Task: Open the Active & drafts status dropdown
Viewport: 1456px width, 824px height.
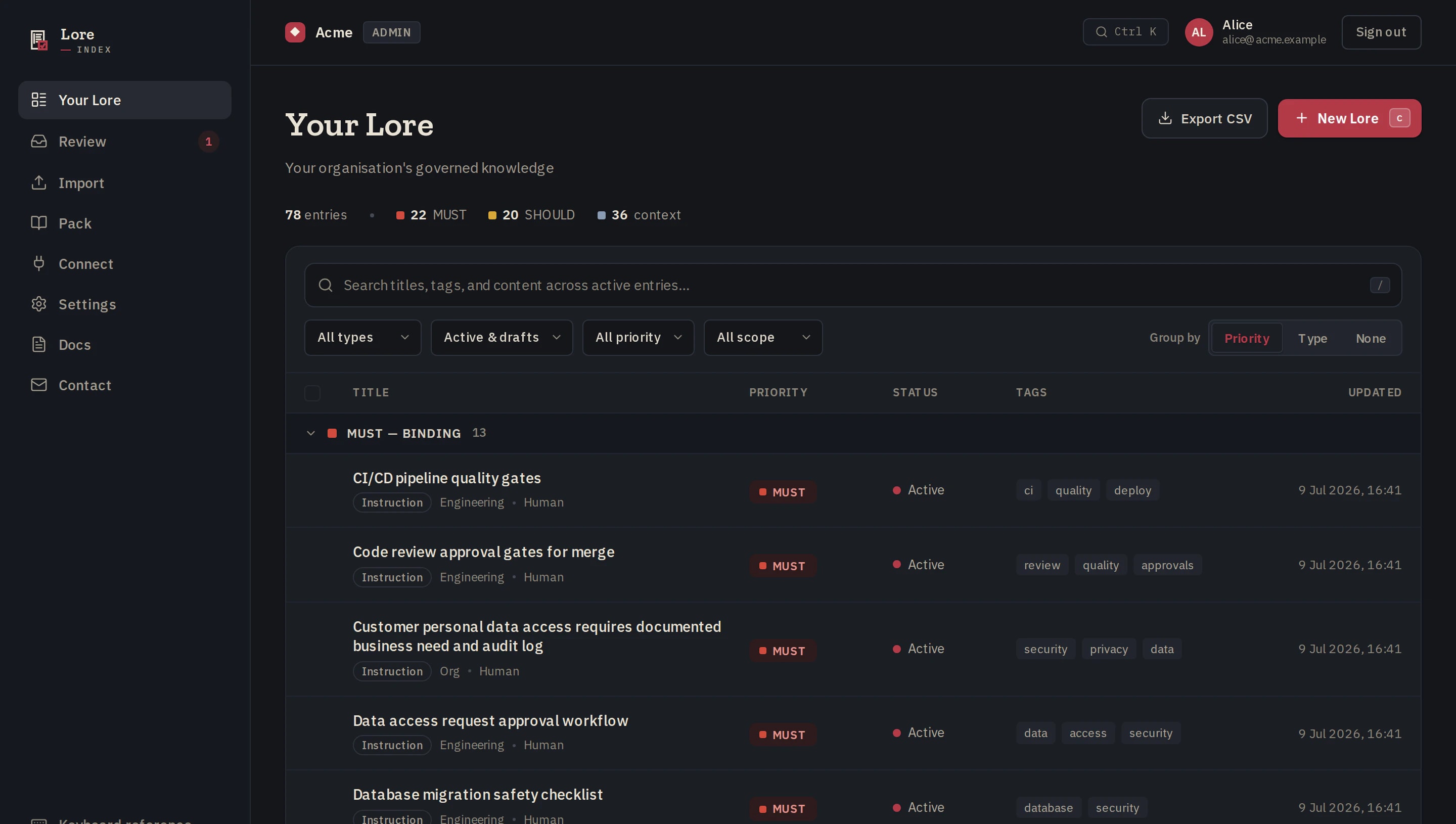Action: [x=502, y=337]
